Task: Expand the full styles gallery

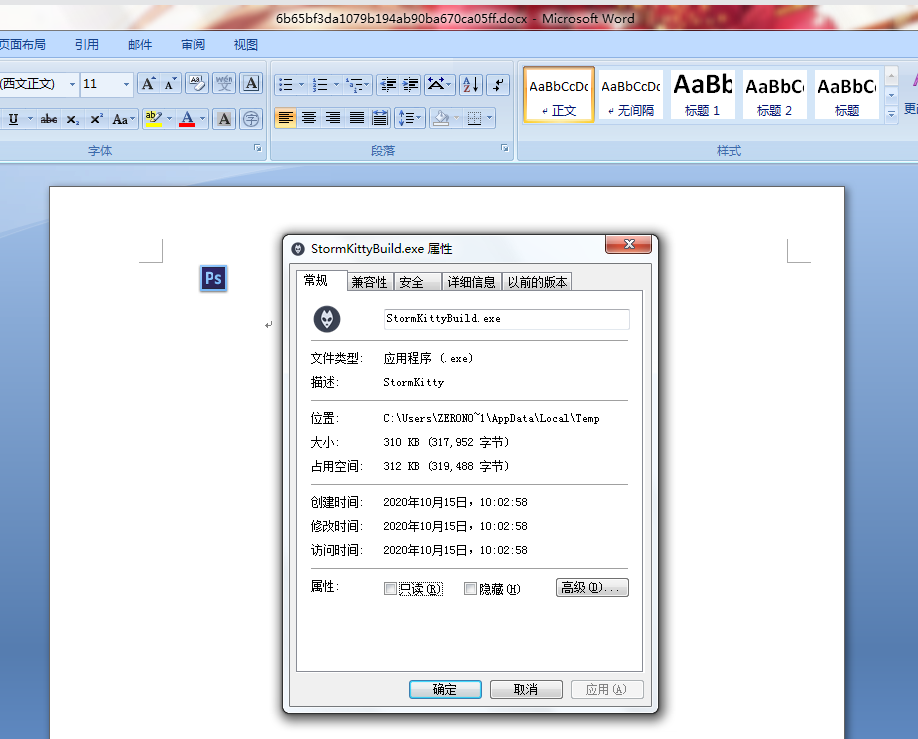Action: (892, 114)
